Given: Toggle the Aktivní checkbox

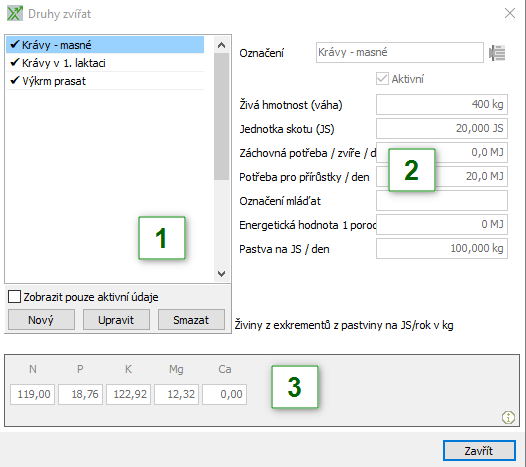Looking at the screenshot, I should (x=382, y=79).
